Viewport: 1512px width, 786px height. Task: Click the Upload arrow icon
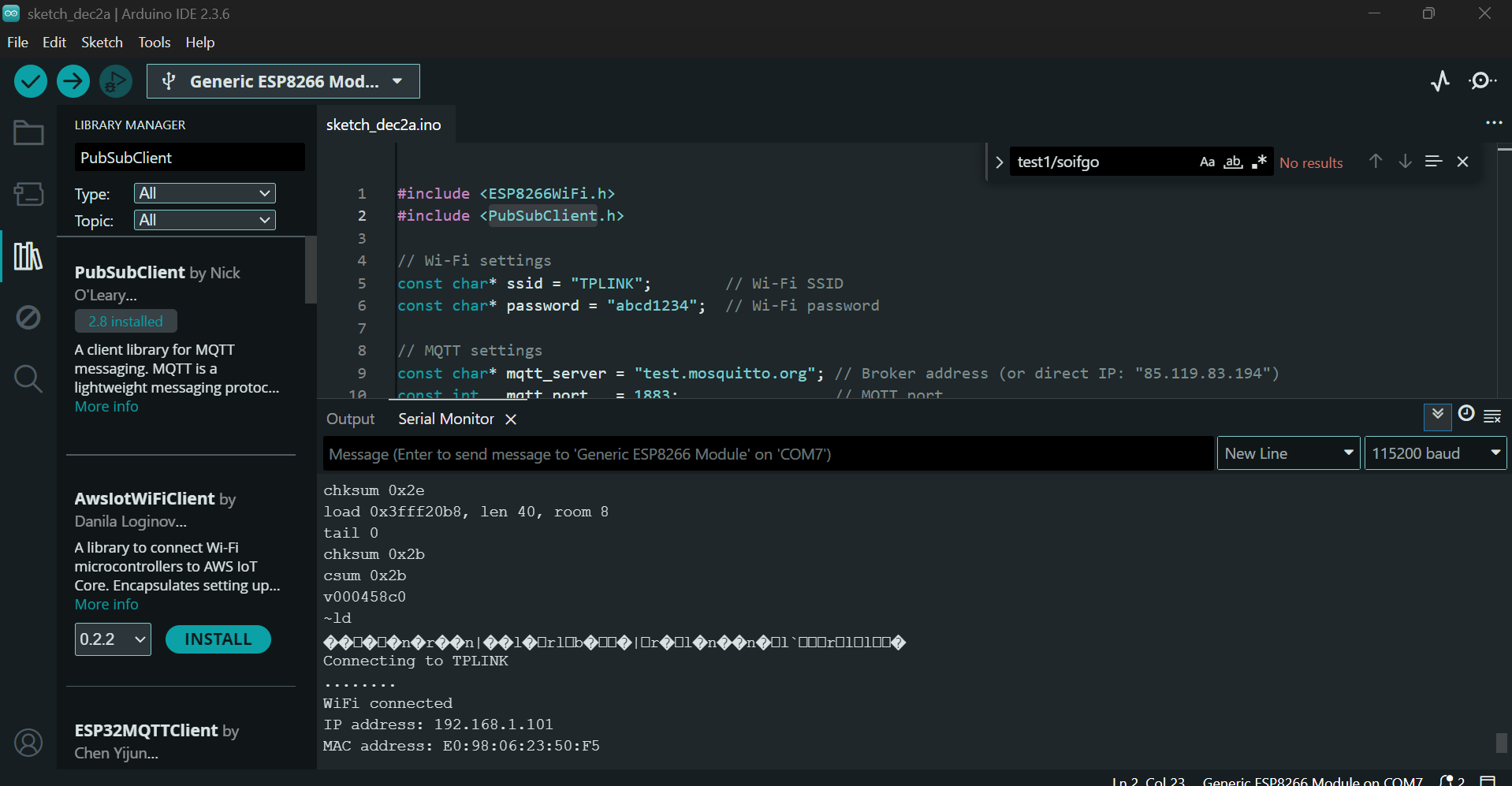(x=73, y=80)
